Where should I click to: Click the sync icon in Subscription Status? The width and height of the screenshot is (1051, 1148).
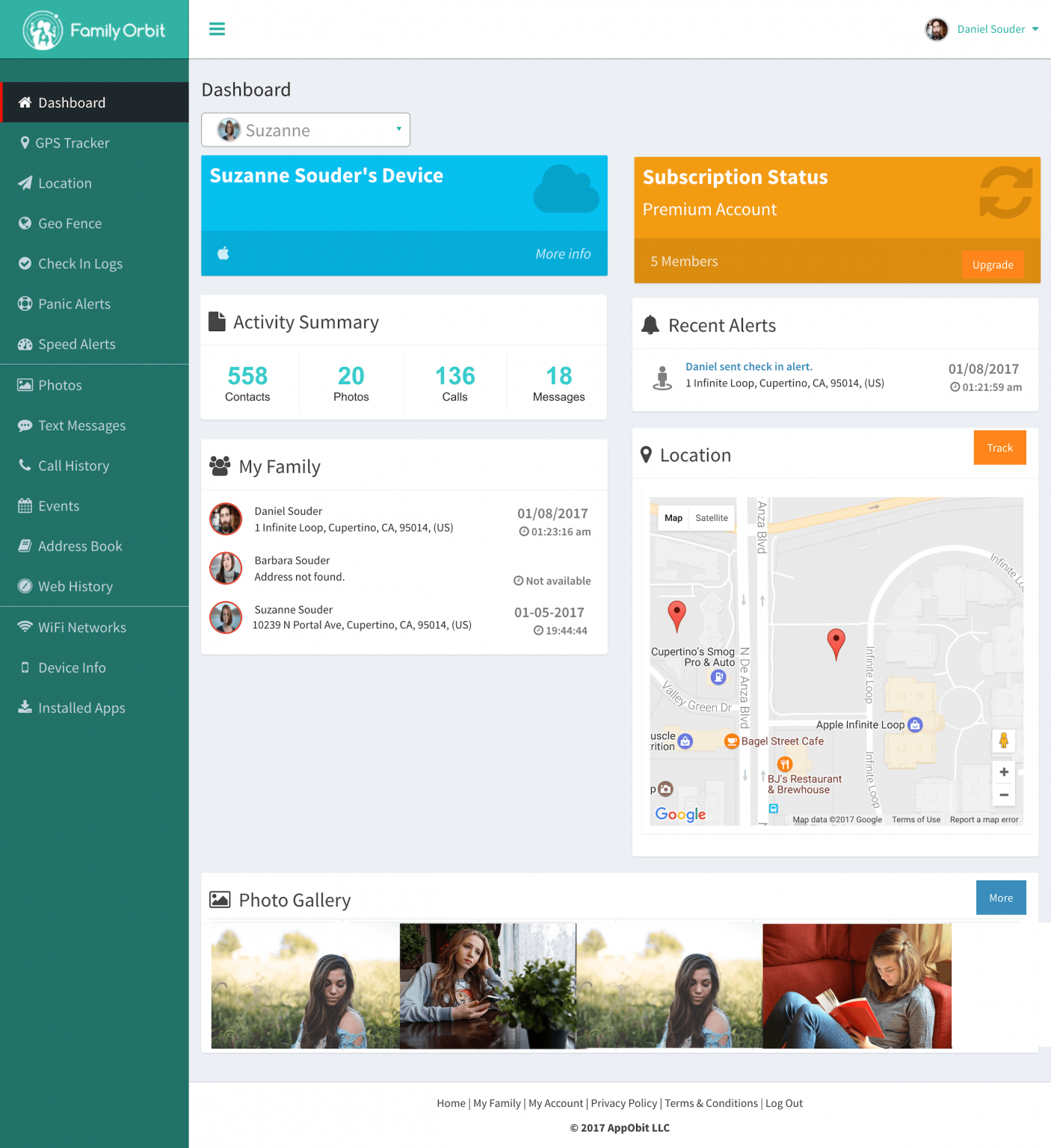click(1005, 192)
